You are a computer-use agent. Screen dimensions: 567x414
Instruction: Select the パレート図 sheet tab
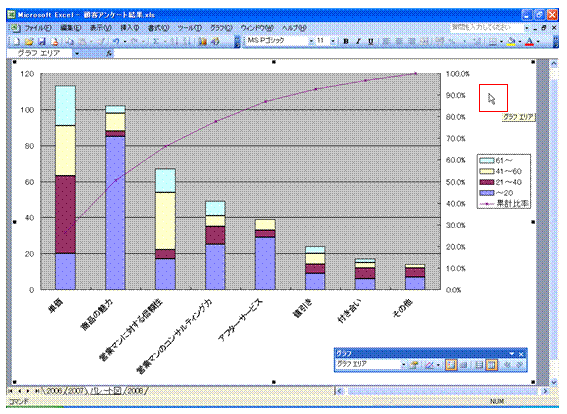click(105, 391)
